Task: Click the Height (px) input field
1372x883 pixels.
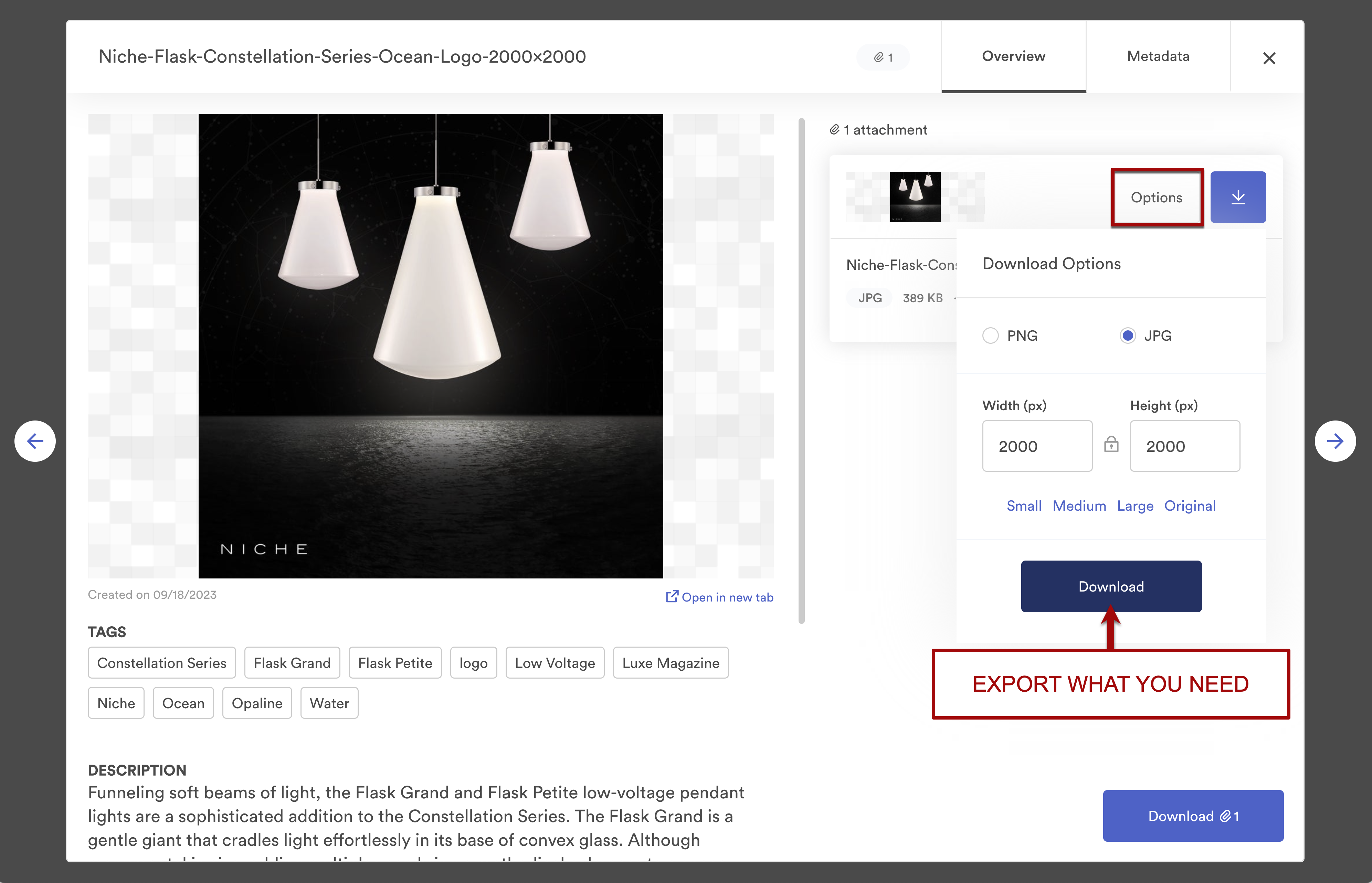Action: coord(1184,446)
